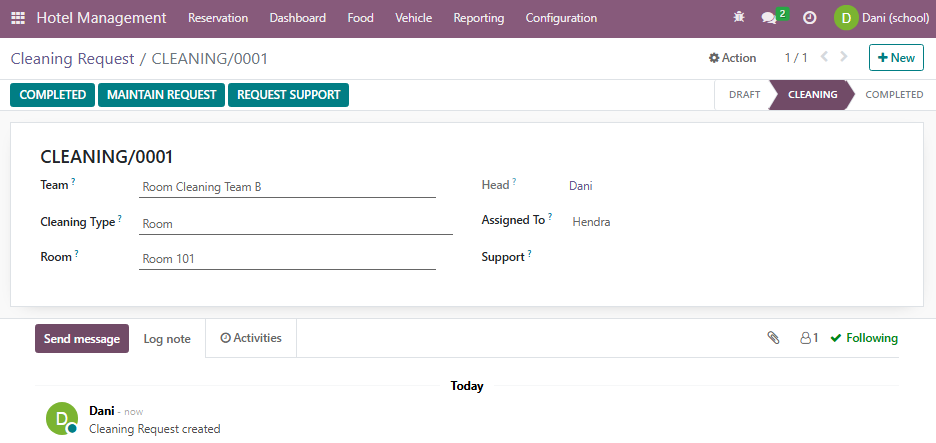Click Dani's user avatar in navbar
The width and height of the screenshot is (936, 443).
pyautogui.click(x=846, y=18)
